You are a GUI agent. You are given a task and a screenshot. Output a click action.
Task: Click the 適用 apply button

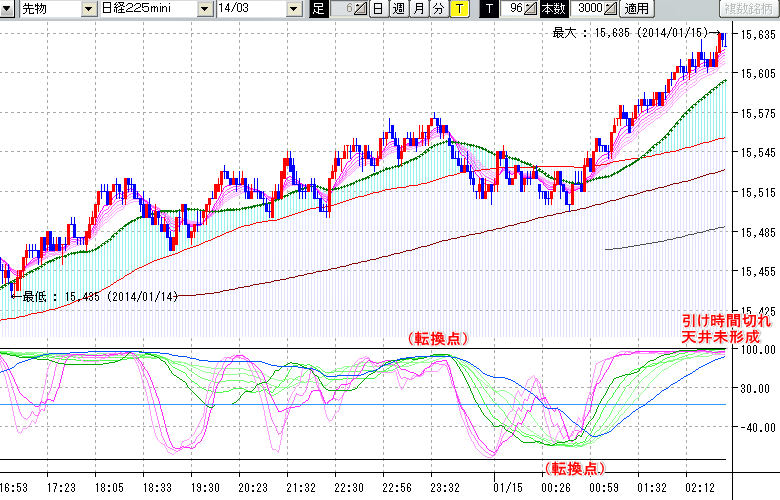pos(636,9)
